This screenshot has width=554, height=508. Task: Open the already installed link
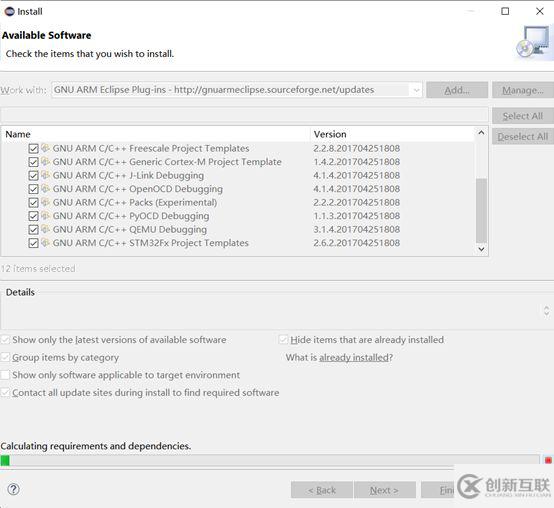tap(354, 358)
